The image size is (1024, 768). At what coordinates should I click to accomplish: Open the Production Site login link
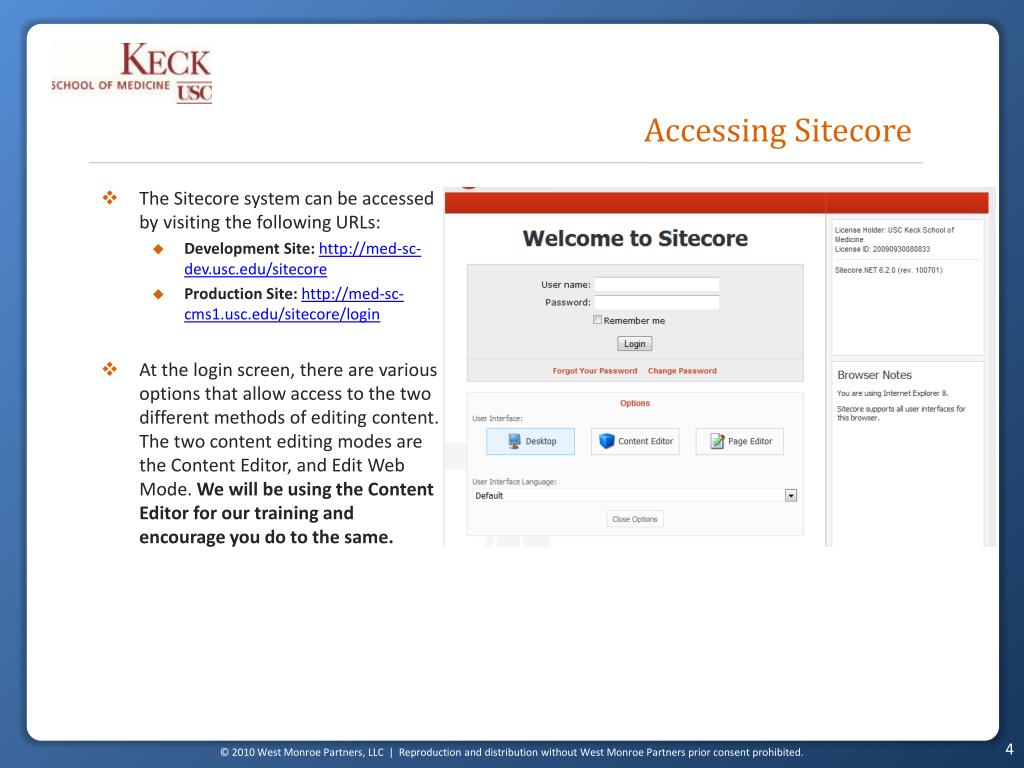point(294,304)
